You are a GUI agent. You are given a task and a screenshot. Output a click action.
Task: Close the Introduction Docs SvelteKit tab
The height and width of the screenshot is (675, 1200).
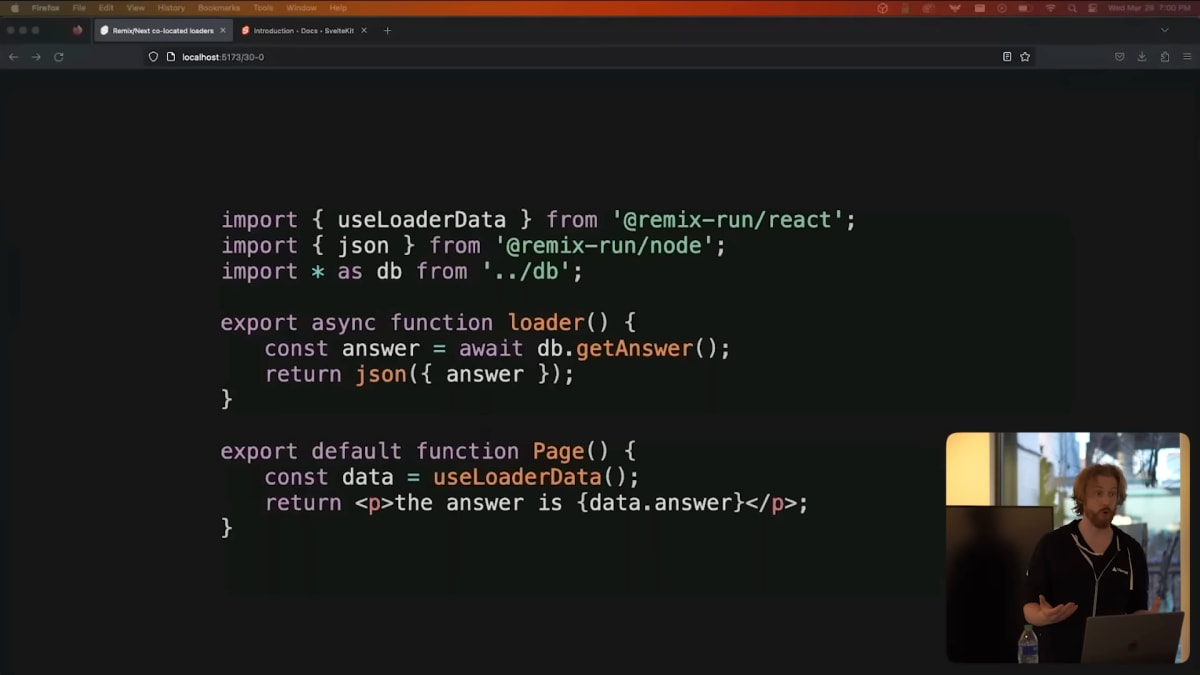(364, 31)
